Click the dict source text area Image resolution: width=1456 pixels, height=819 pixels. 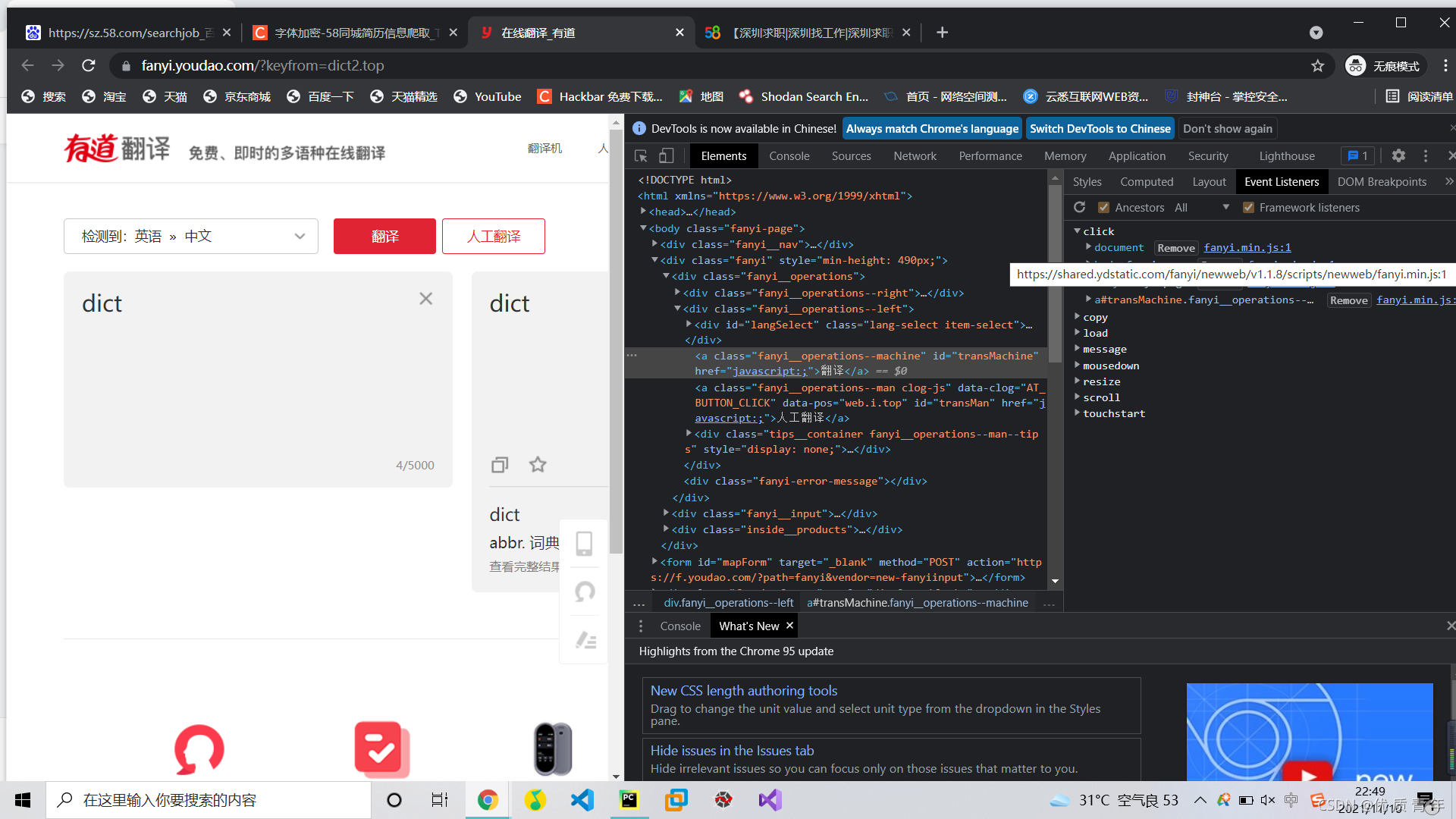tap(258, 379)
